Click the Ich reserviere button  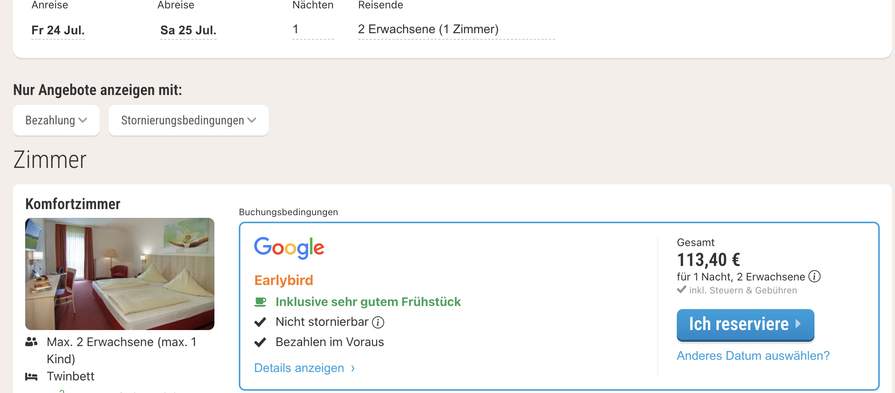745,325
